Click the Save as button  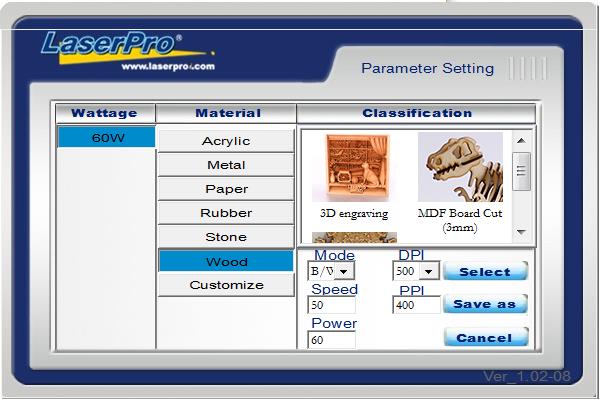pos(486,304)
